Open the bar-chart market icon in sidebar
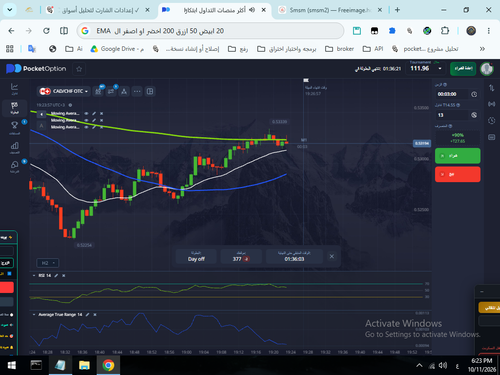 [14, 147]
